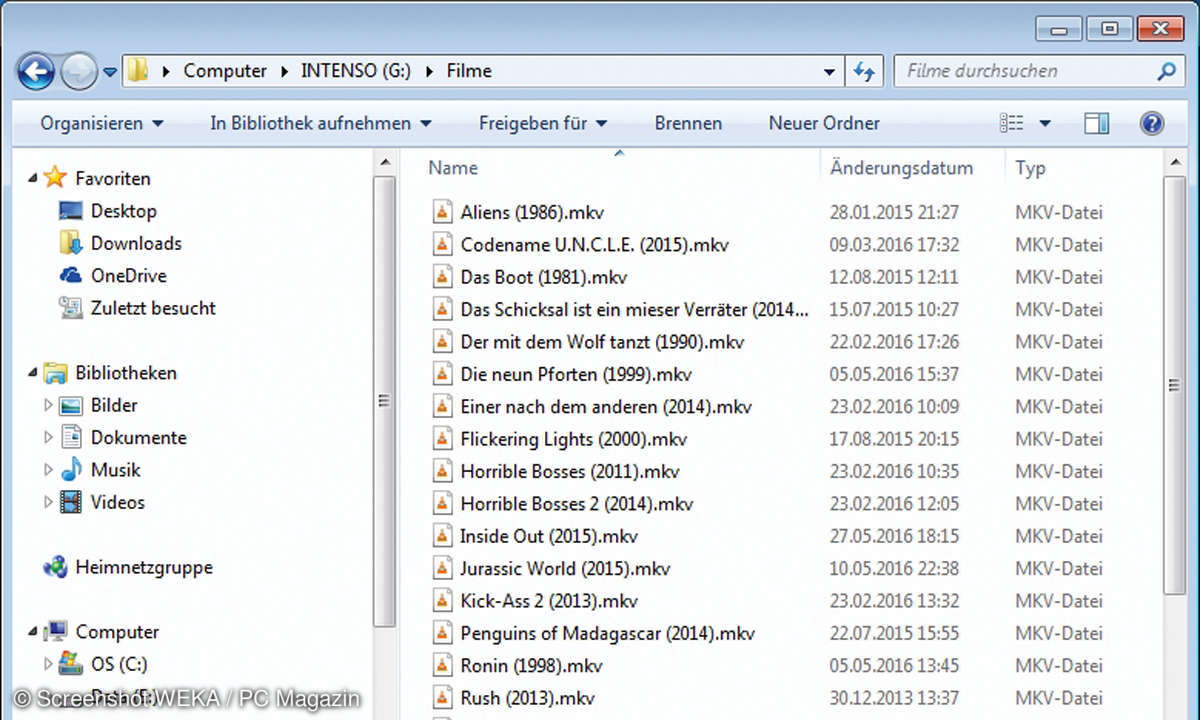The width and height of the screenshot is (1200, 720).
Task: Expand the Videos library
Action: (x=48, y=503)
